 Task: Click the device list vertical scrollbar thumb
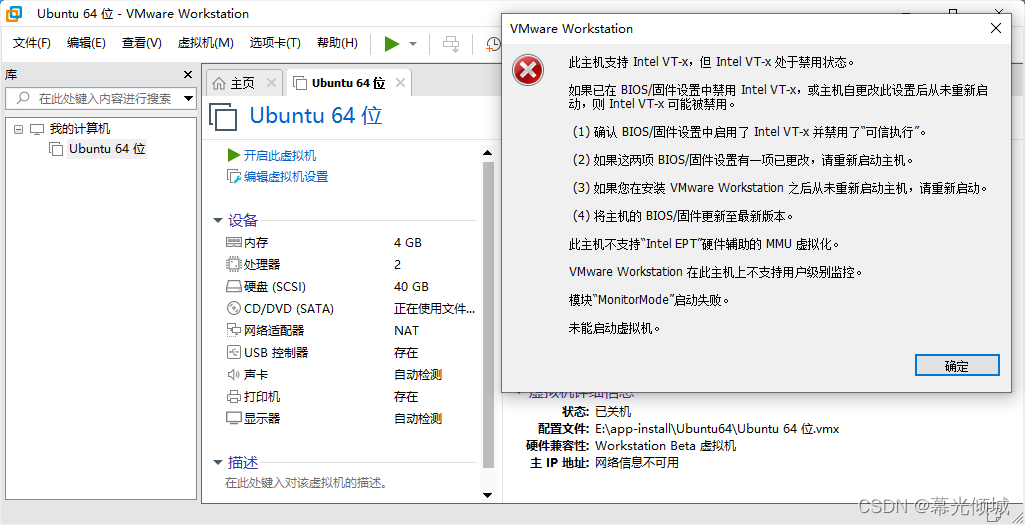[488, 315]
